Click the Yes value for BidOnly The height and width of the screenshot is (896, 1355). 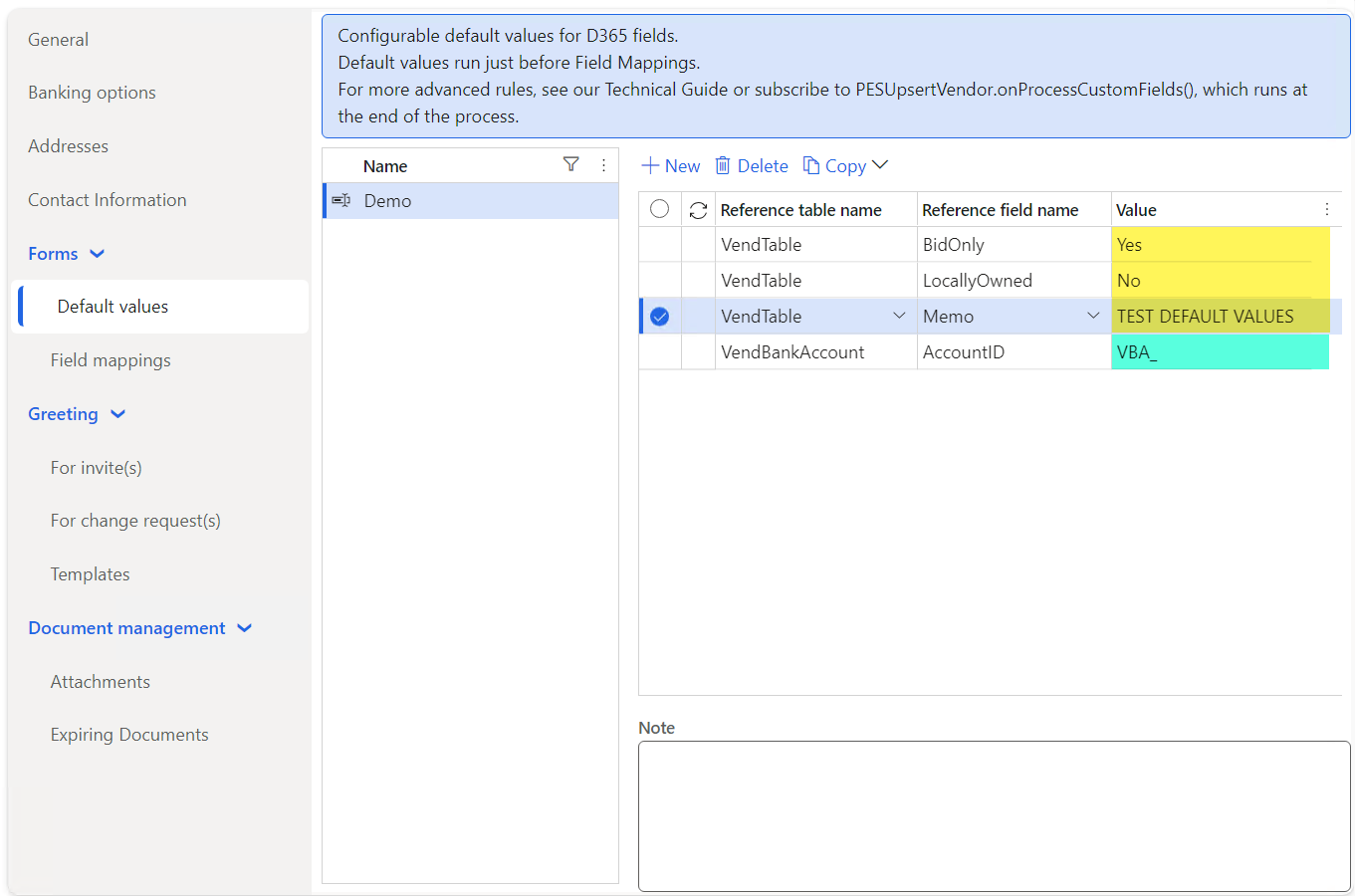pyautogui.click(x=1221, y=245)
